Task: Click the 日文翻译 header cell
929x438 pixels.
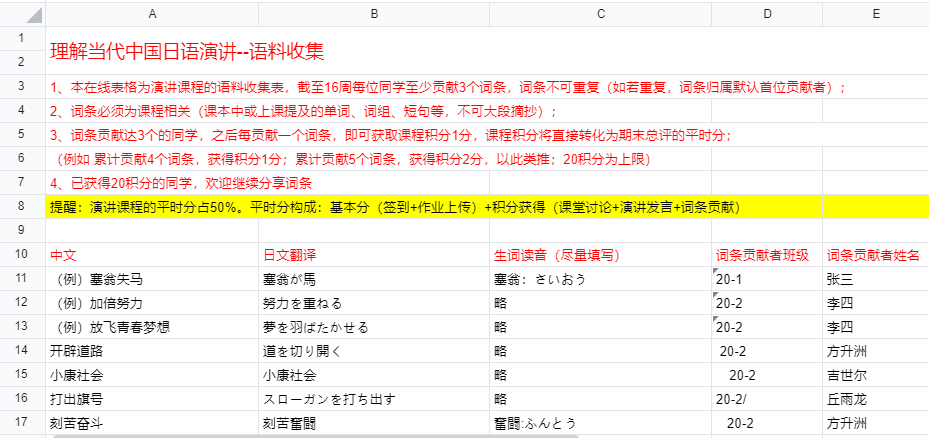Action: 374,255
